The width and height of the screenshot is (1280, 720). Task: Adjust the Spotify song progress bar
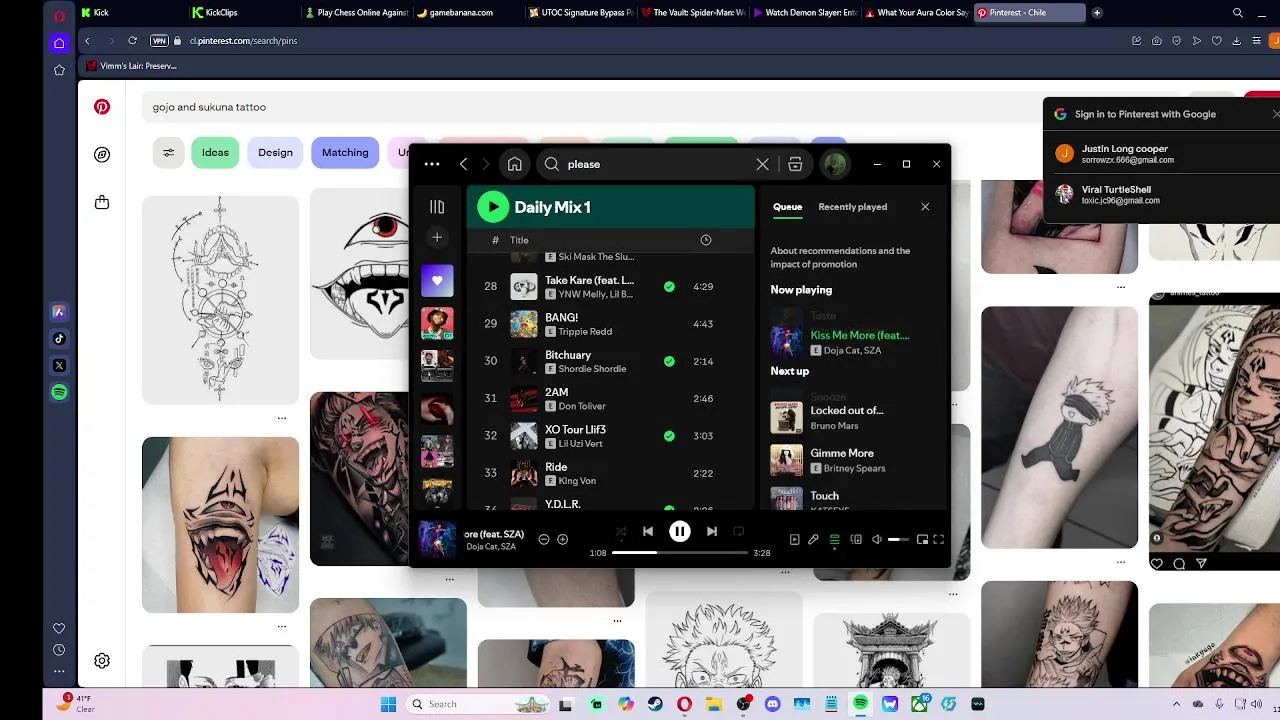[680, 553]
